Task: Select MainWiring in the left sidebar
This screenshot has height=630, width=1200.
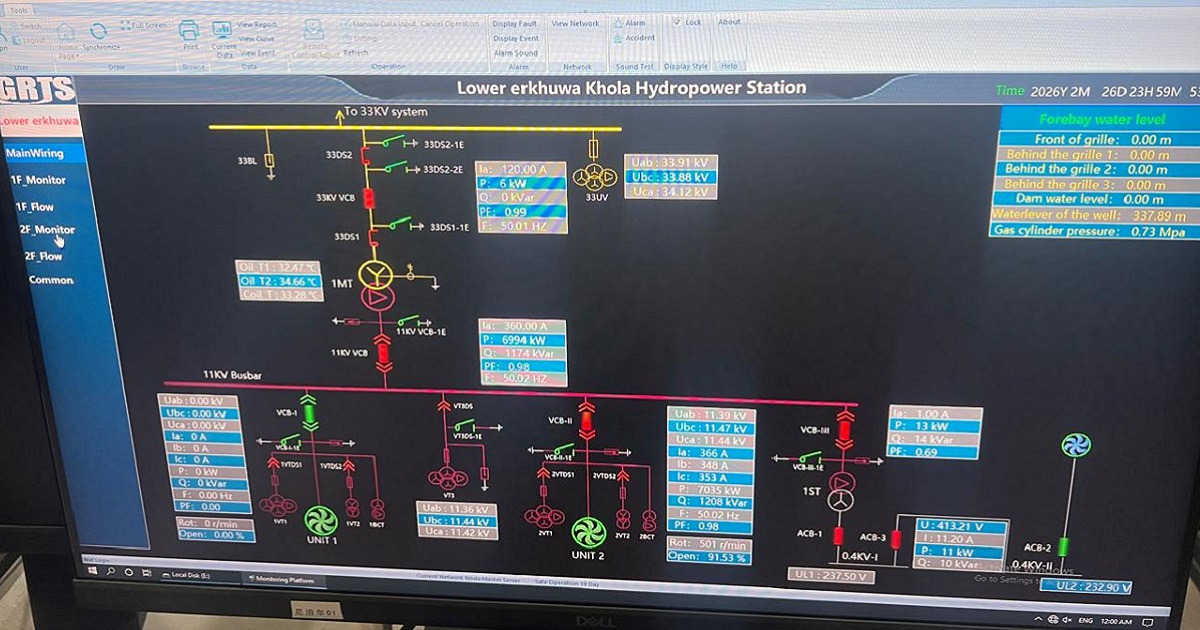Action: tap(35, 153)
